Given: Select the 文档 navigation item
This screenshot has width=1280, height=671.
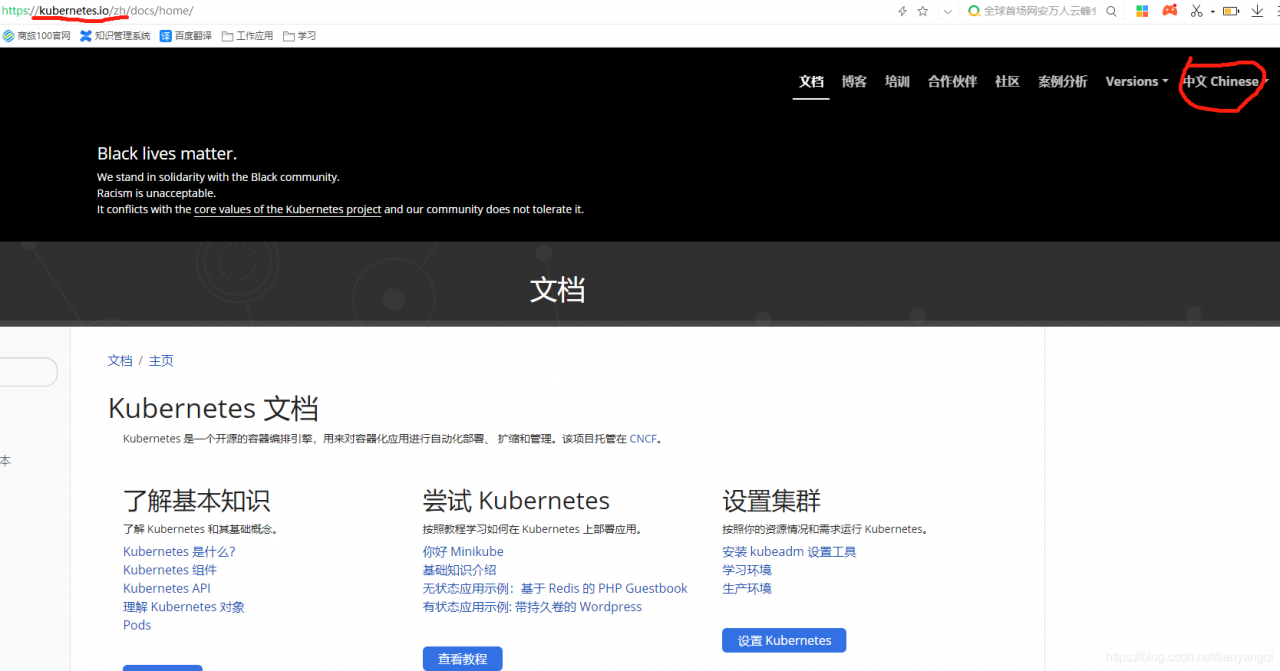Looking at the screenshot, I should pyautogui.click(x=811, y=82).
